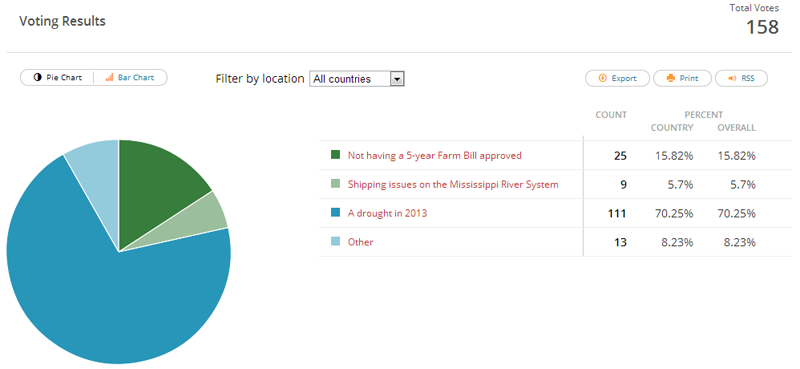Screen dimensions: 800x369
Task: Click the count value 111
Action: pos(617,213)
